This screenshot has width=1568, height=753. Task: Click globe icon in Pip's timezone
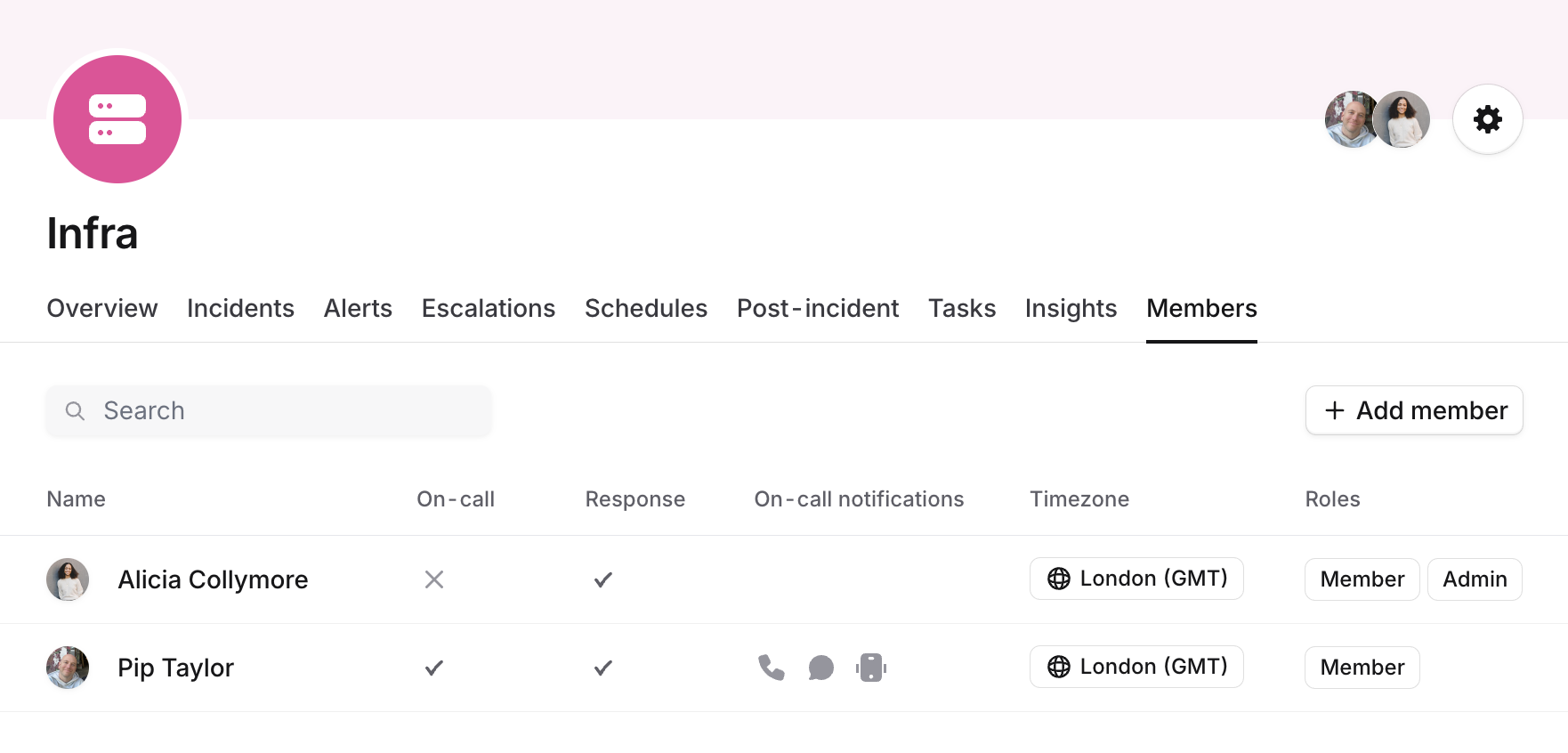(x=1059, y=668)
